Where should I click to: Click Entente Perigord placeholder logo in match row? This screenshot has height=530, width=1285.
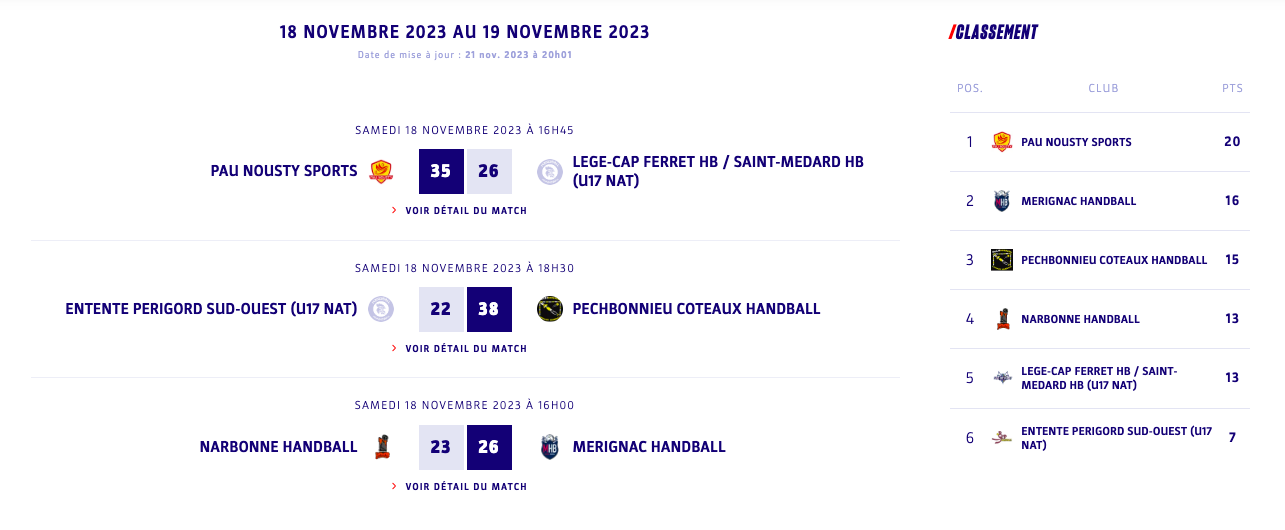[x=381, y=309]
